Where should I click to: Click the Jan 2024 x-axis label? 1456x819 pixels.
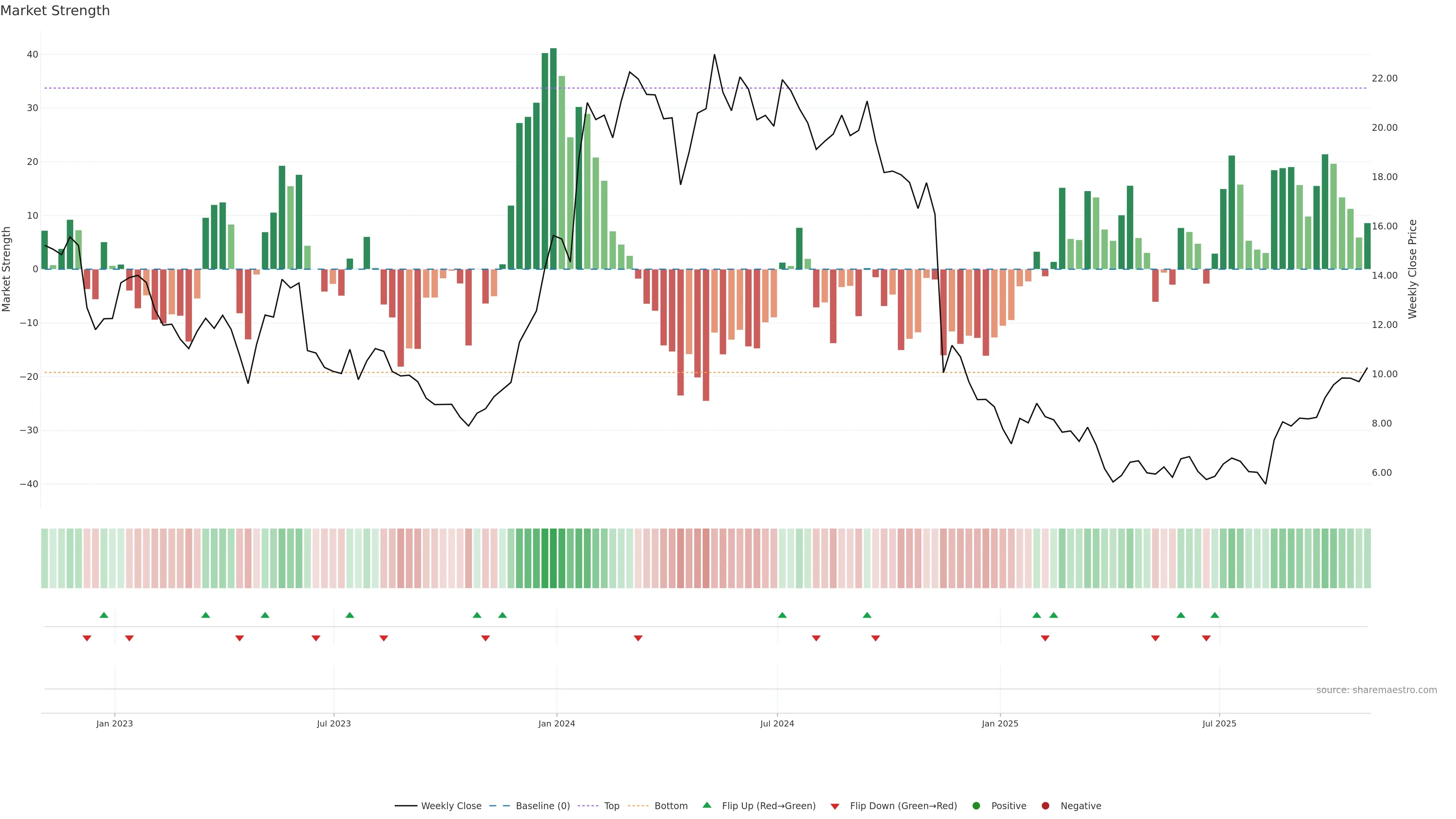pyautogui.click(x=557, y=723)
